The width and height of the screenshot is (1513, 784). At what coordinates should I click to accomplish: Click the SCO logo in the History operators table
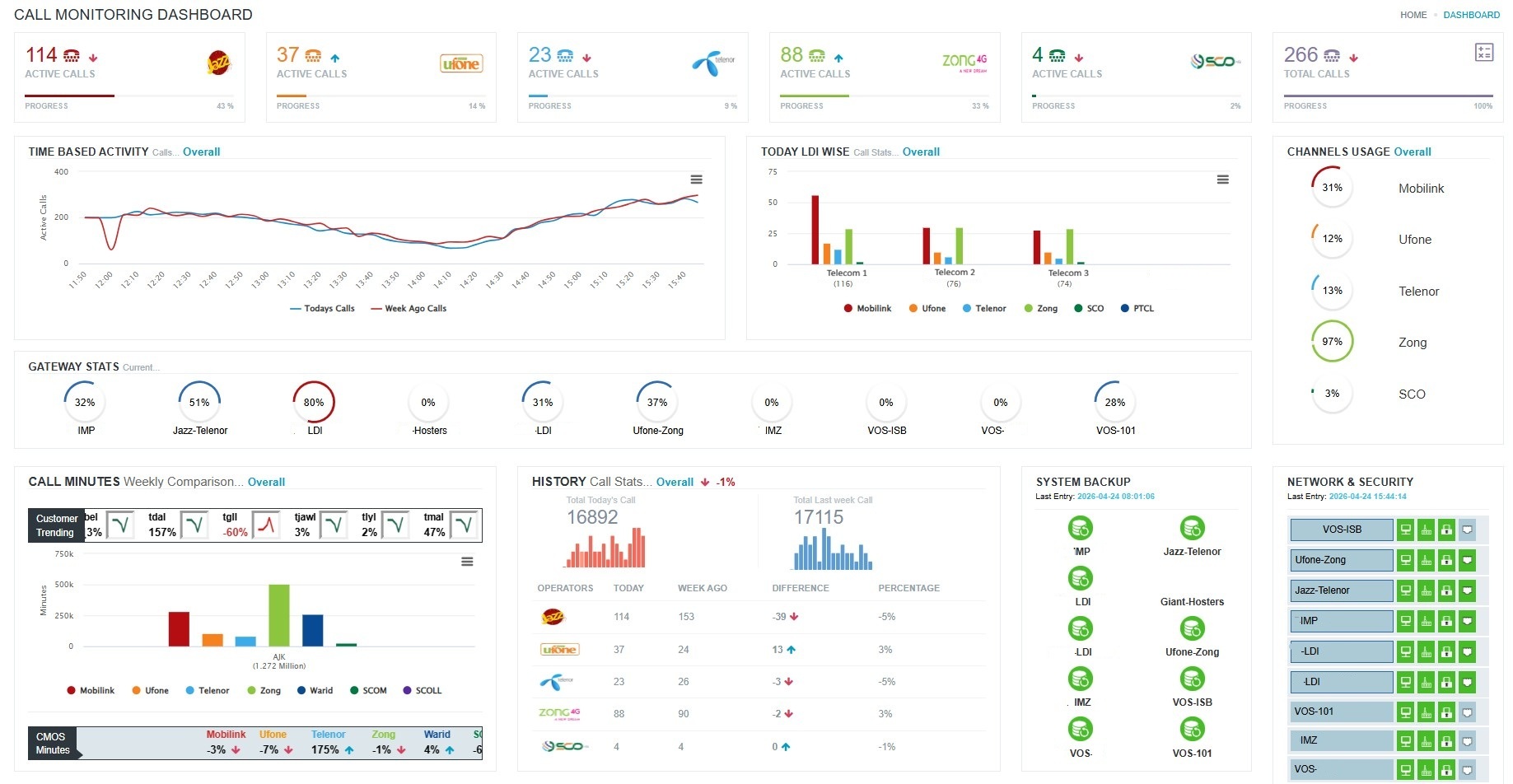(564, 746)
